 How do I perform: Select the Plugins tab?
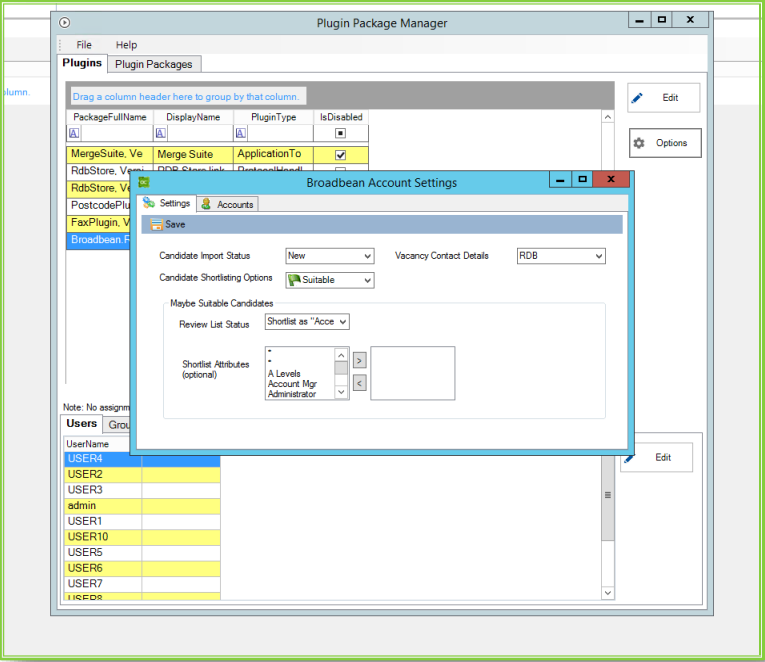coord(82,63)
